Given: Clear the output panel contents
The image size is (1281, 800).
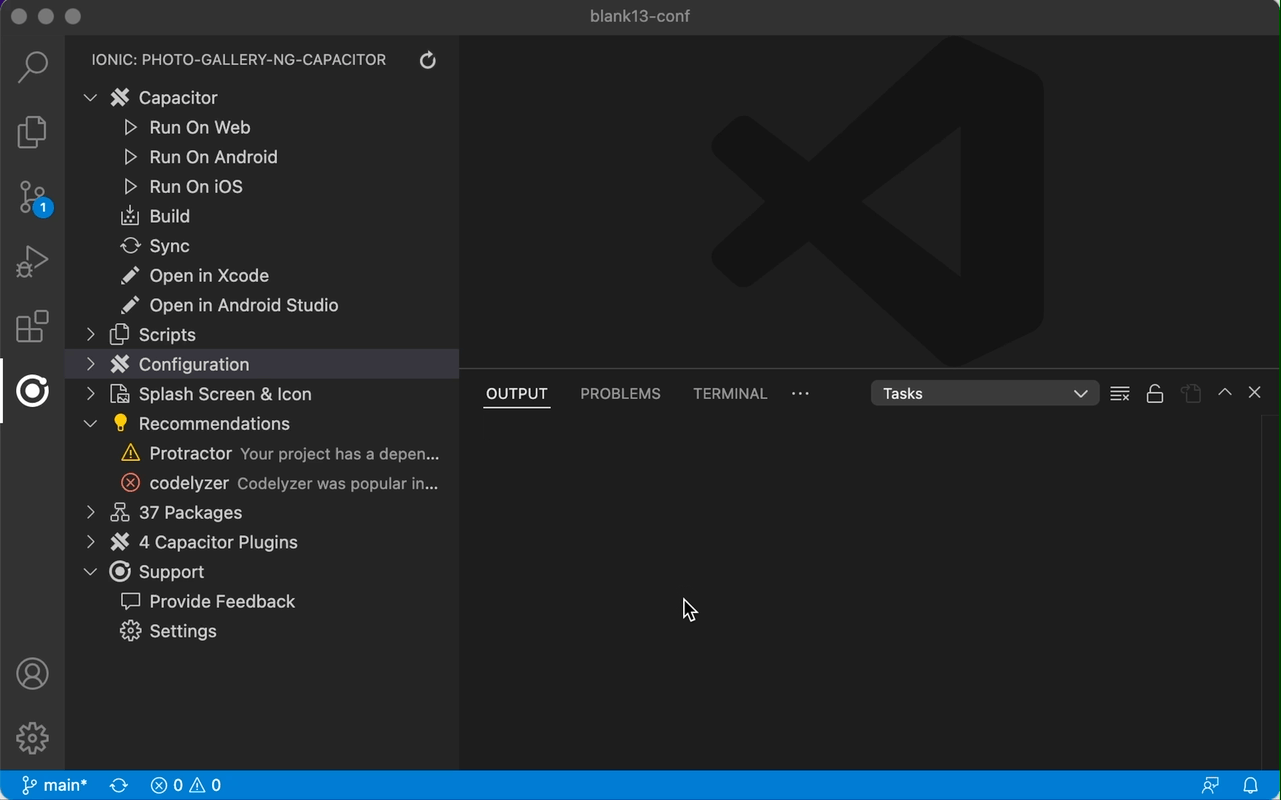Looking at the screenshot, I should 1120,394.
